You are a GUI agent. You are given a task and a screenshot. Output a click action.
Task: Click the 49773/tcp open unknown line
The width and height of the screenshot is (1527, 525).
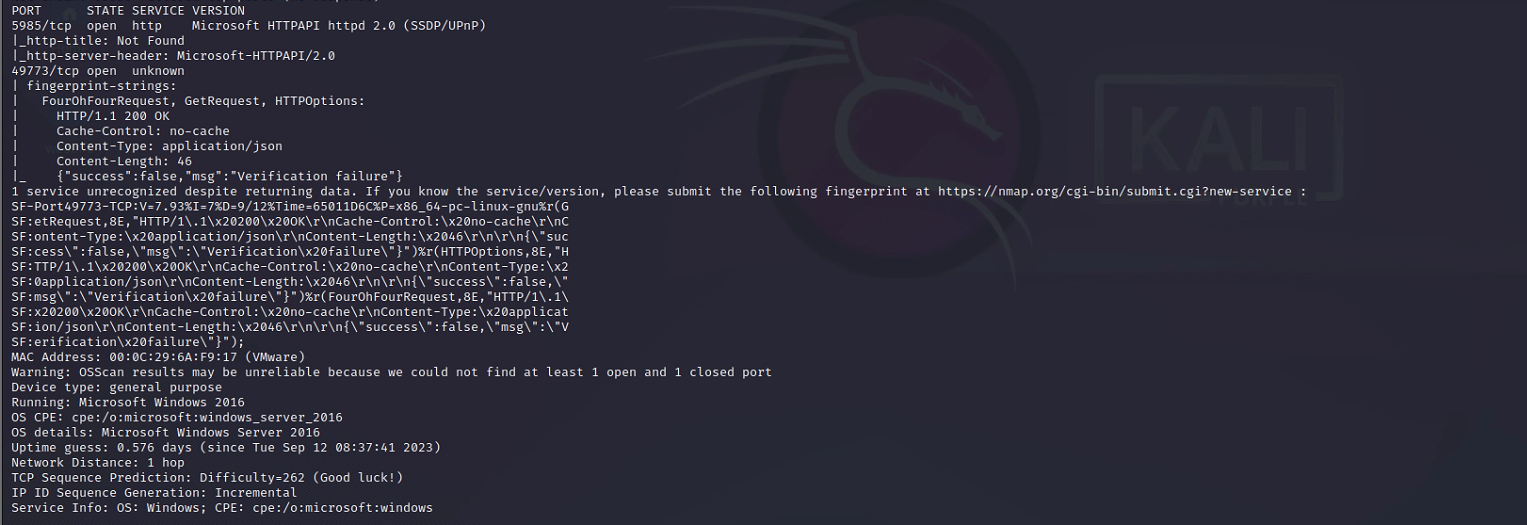[x=98, y=71]
